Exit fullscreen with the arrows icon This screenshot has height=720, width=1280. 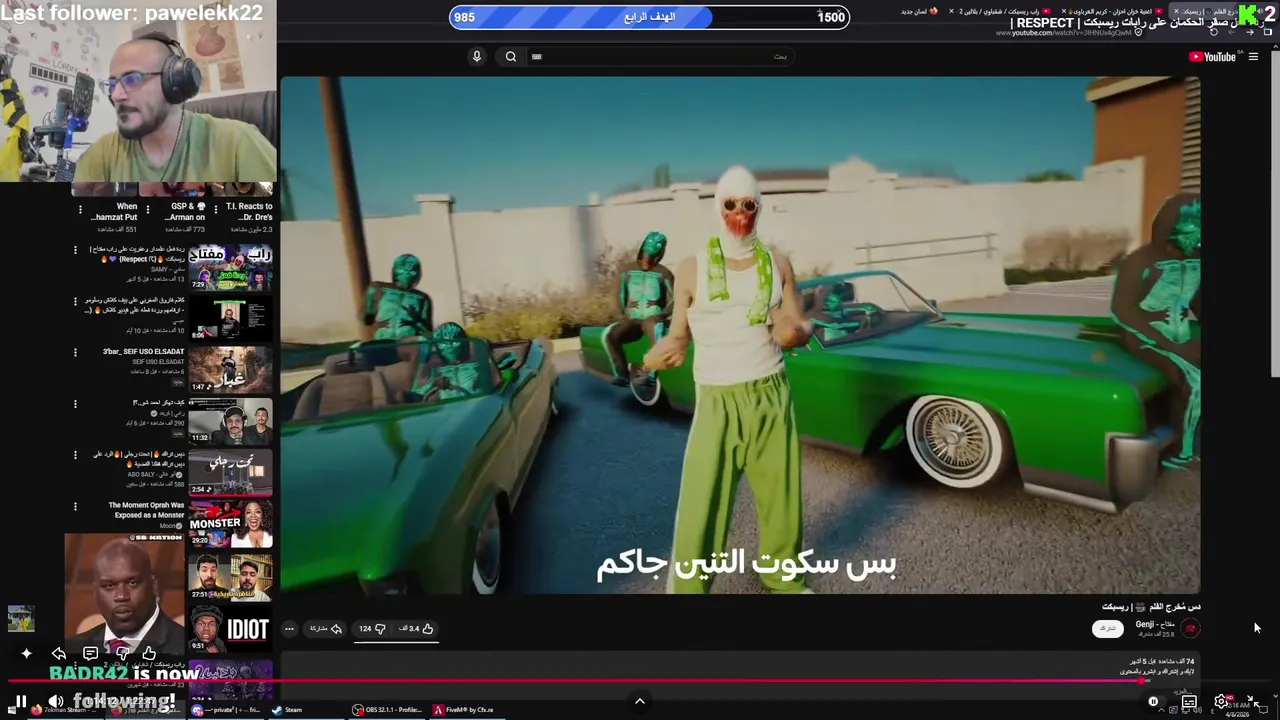coord(1254,702)
